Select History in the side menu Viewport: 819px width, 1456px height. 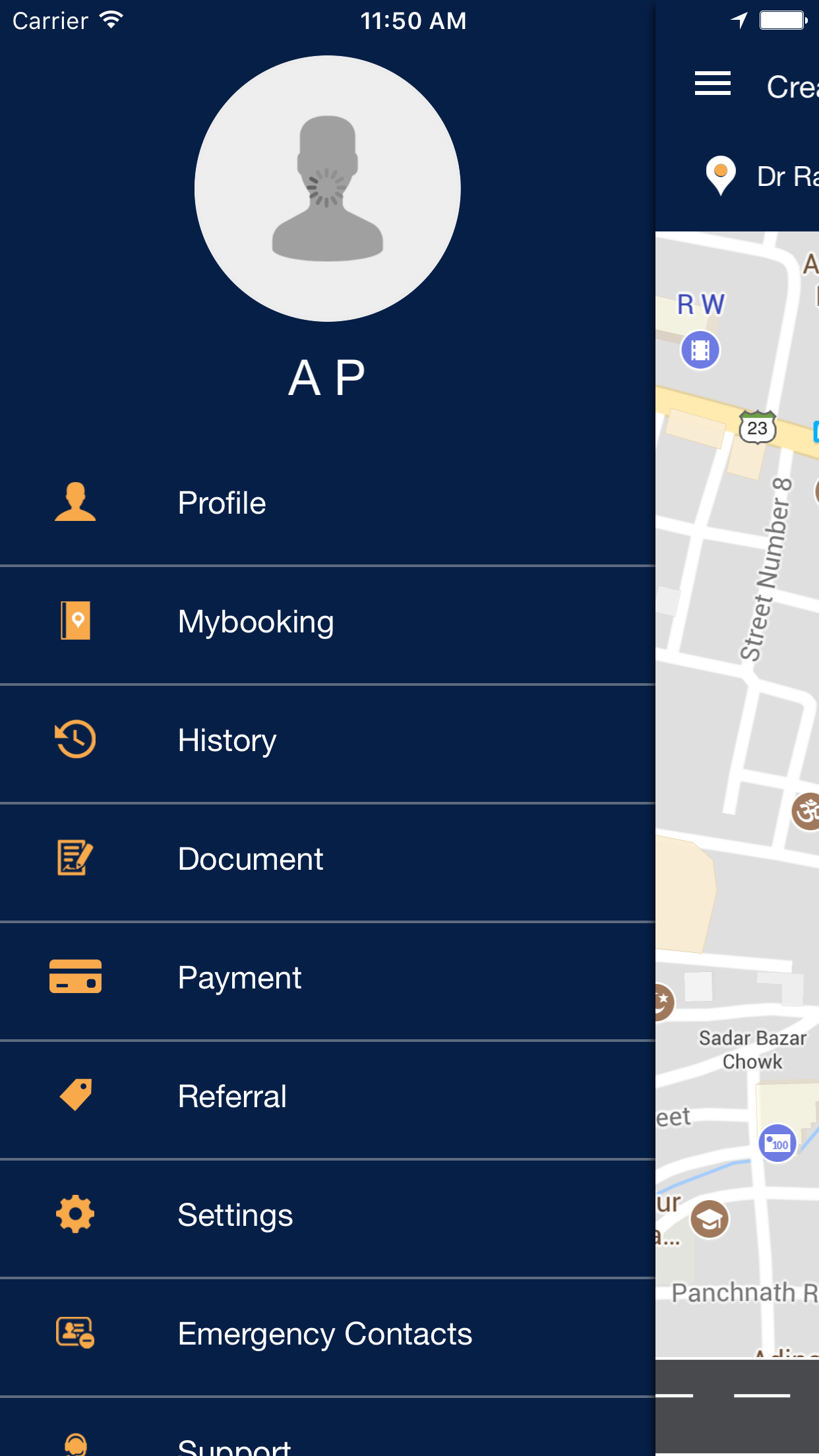(228, 741)
